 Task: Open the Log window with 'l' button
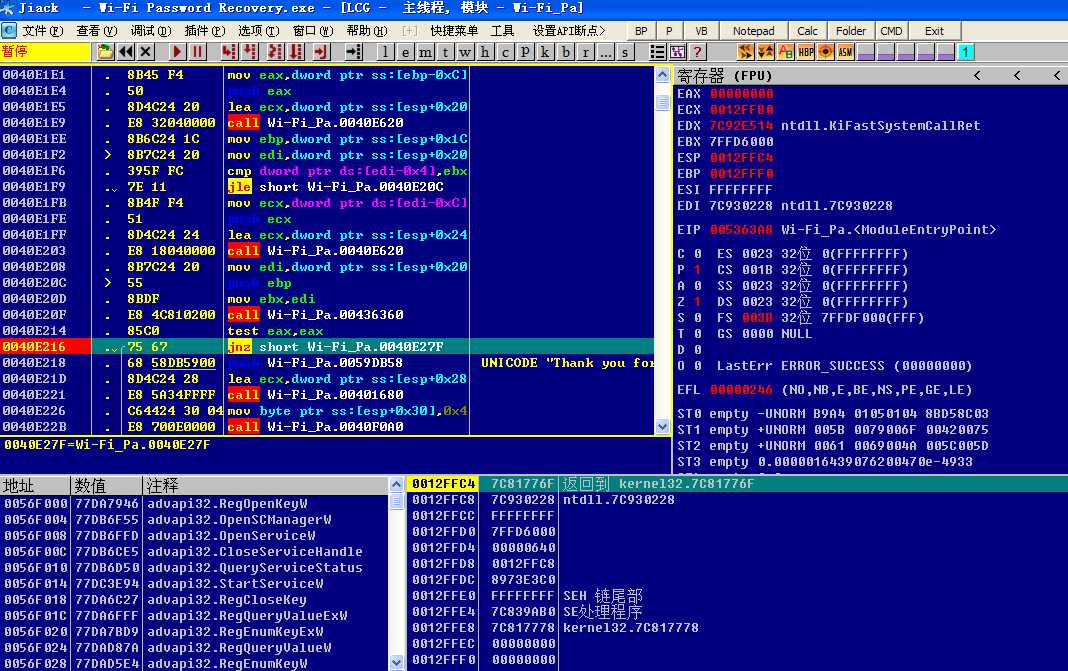386,52
